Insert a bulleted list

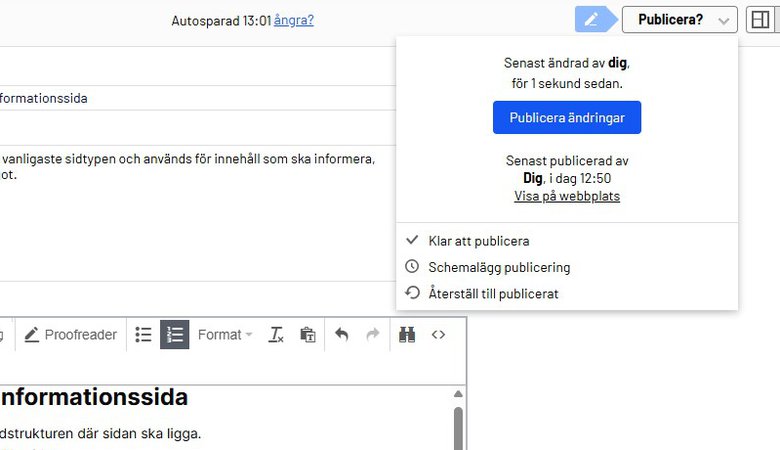143,335
